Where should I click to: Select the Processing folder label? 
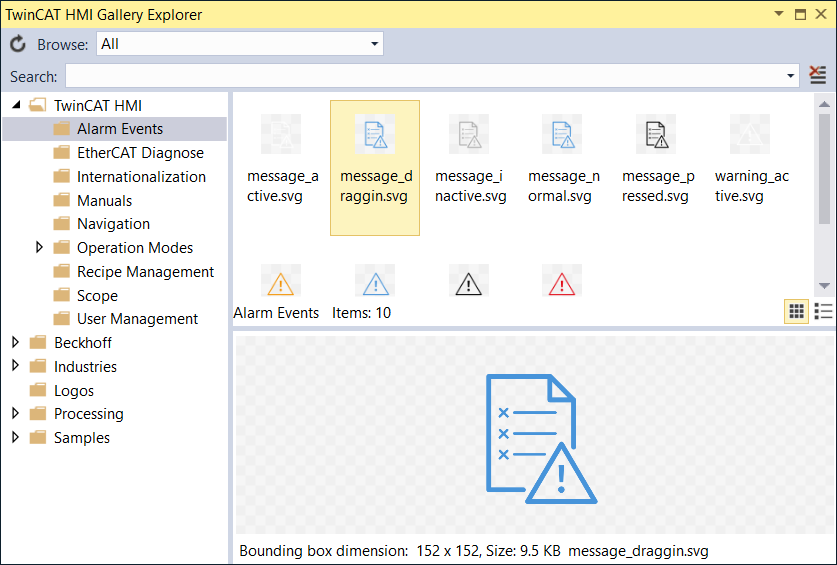click(89, 414)
